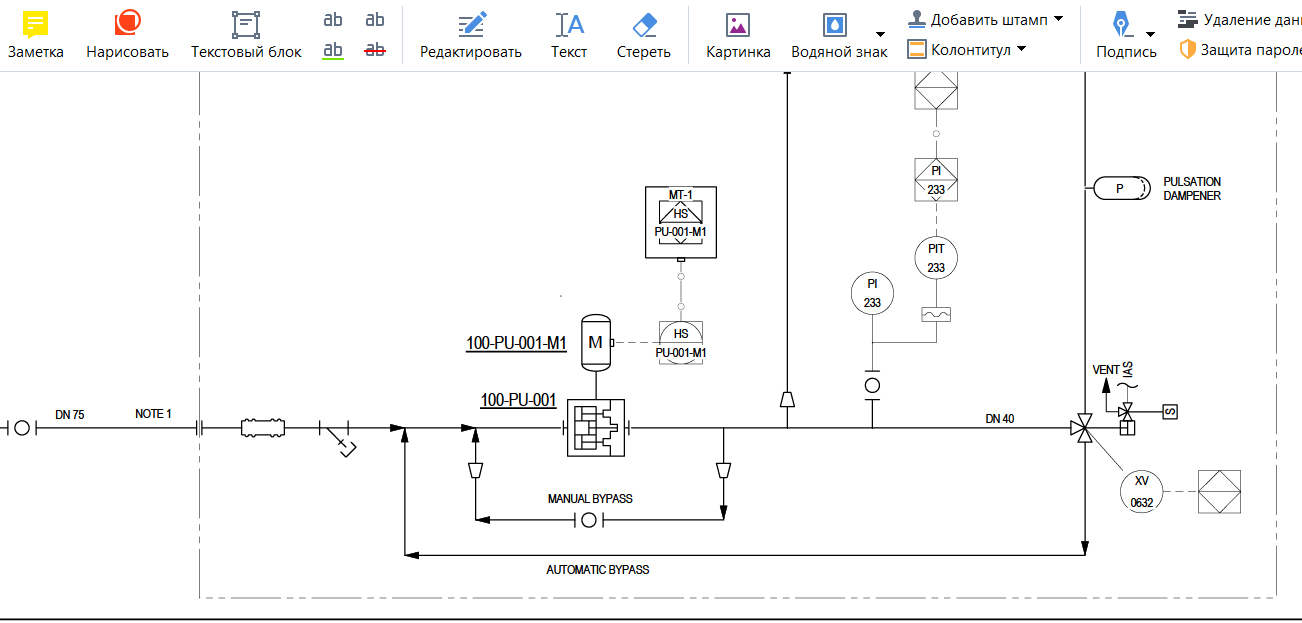Screen dimensions: 1302x623
Task: Apply green underline text markup
Action: (333, 50)
